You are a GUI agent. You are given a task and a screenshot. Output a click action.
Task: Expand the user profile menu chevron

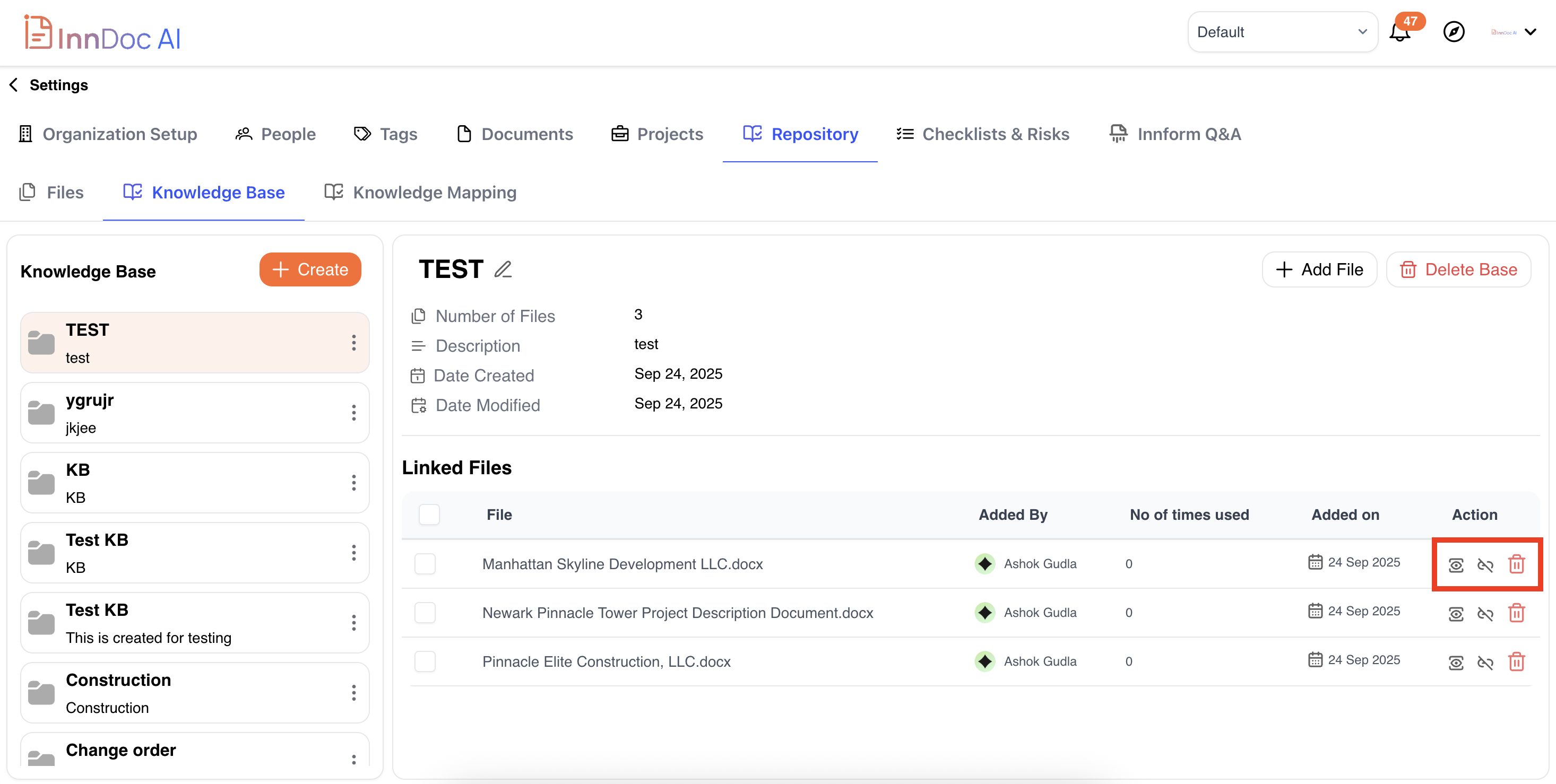pos(1530,32)
